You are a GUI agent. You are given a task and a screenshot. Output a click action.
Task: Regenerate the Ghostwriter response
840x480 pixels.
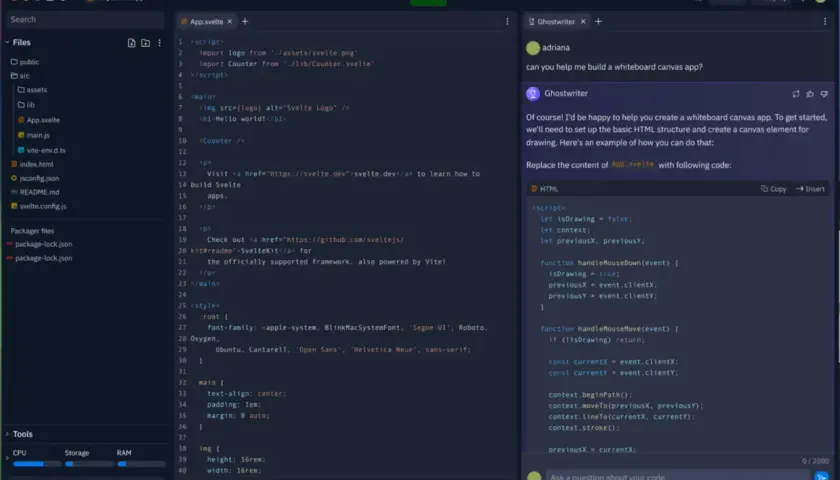pyautogui.click(x=796, y=94)
